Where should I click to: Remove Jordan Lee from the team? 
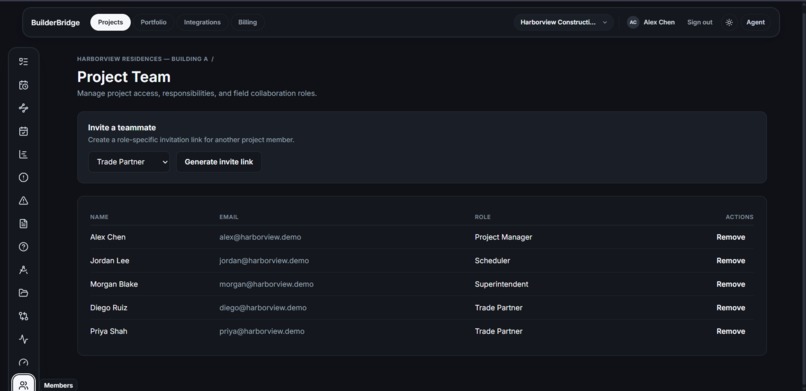tap(730, 261)
